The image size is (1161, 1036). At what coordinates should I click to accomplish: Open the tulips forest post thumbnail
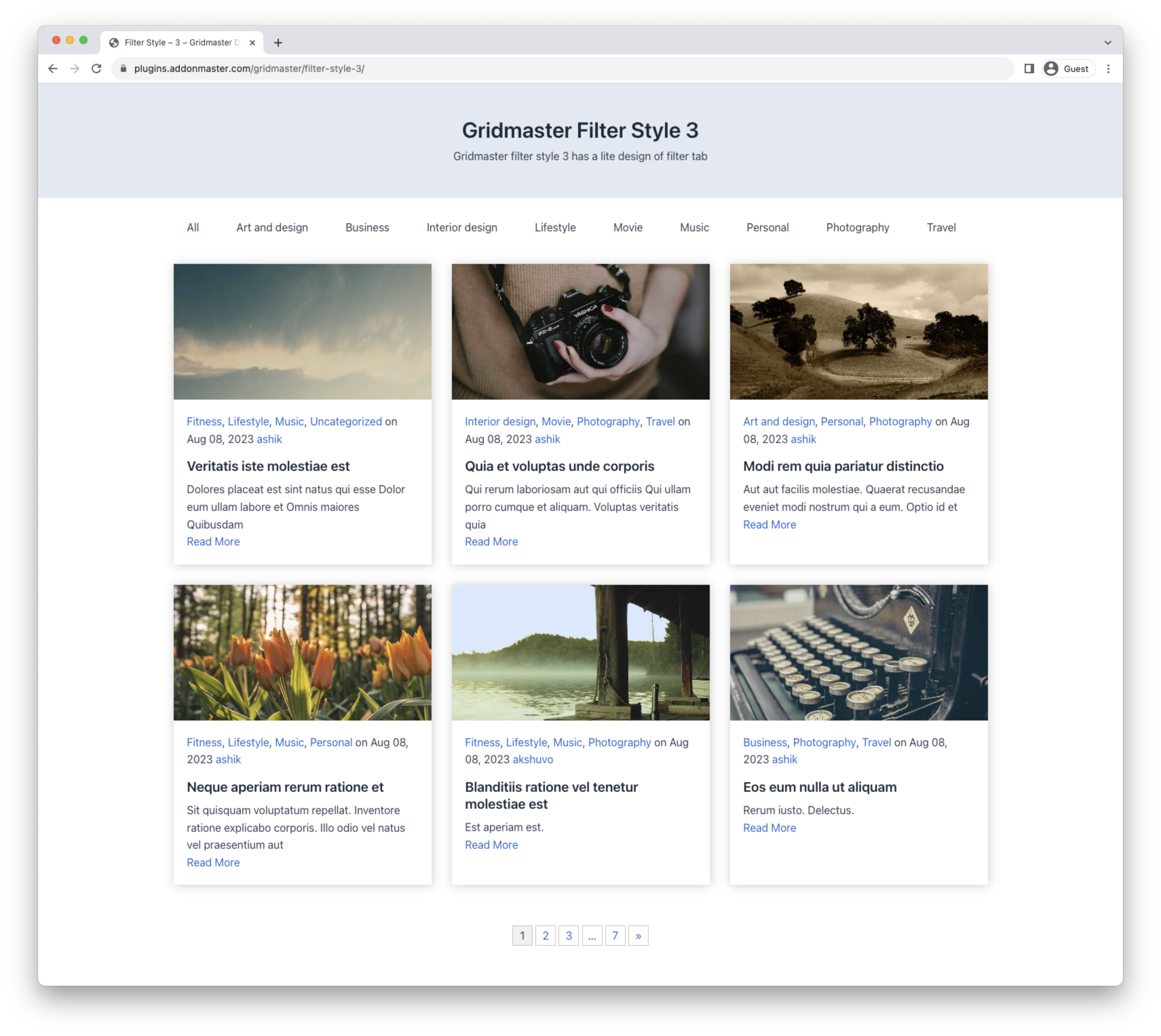(302, 652)
